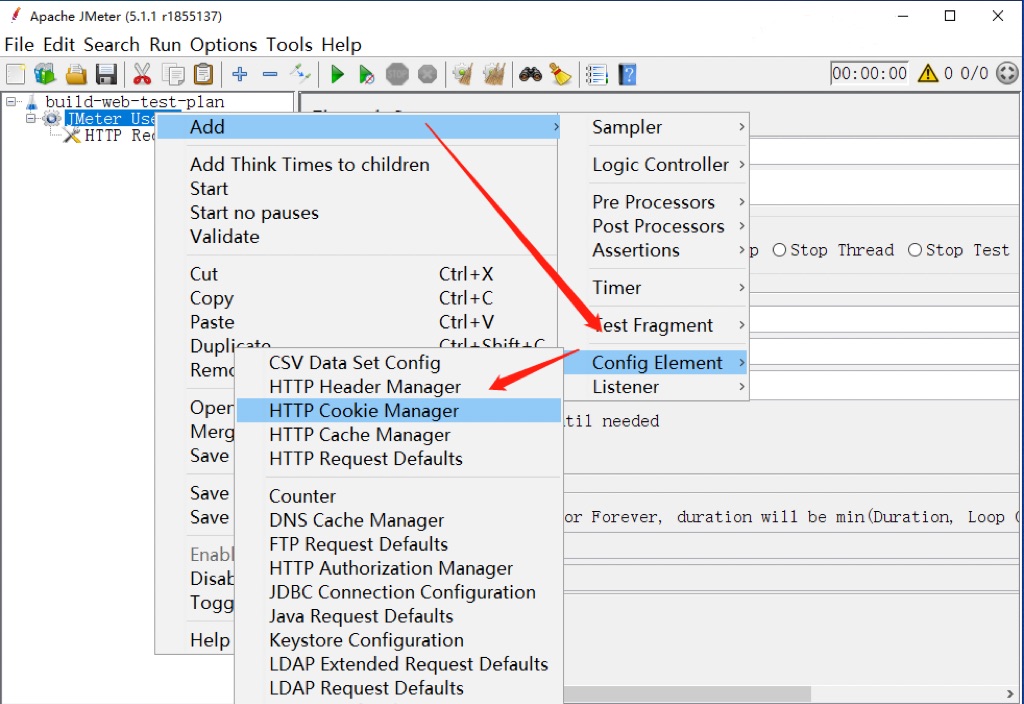The height and width of the screenshot is (704, 1024).
Task: Click the New test plan toolbar icon
Action: pyautogui.click(x=16, y=74)
